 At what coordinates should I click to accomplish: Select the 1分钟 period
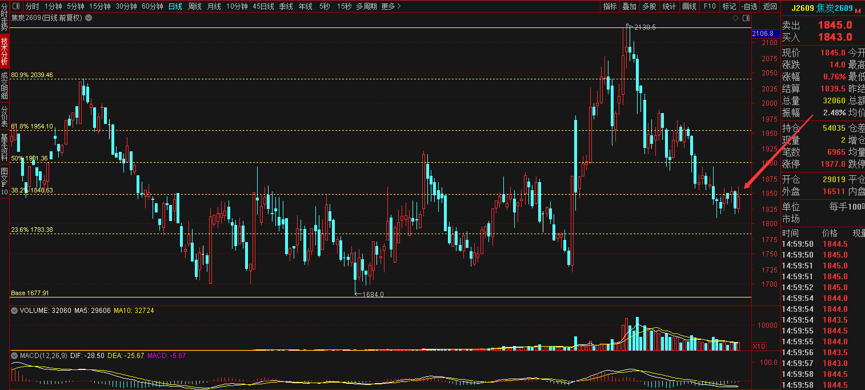point(54,7)
